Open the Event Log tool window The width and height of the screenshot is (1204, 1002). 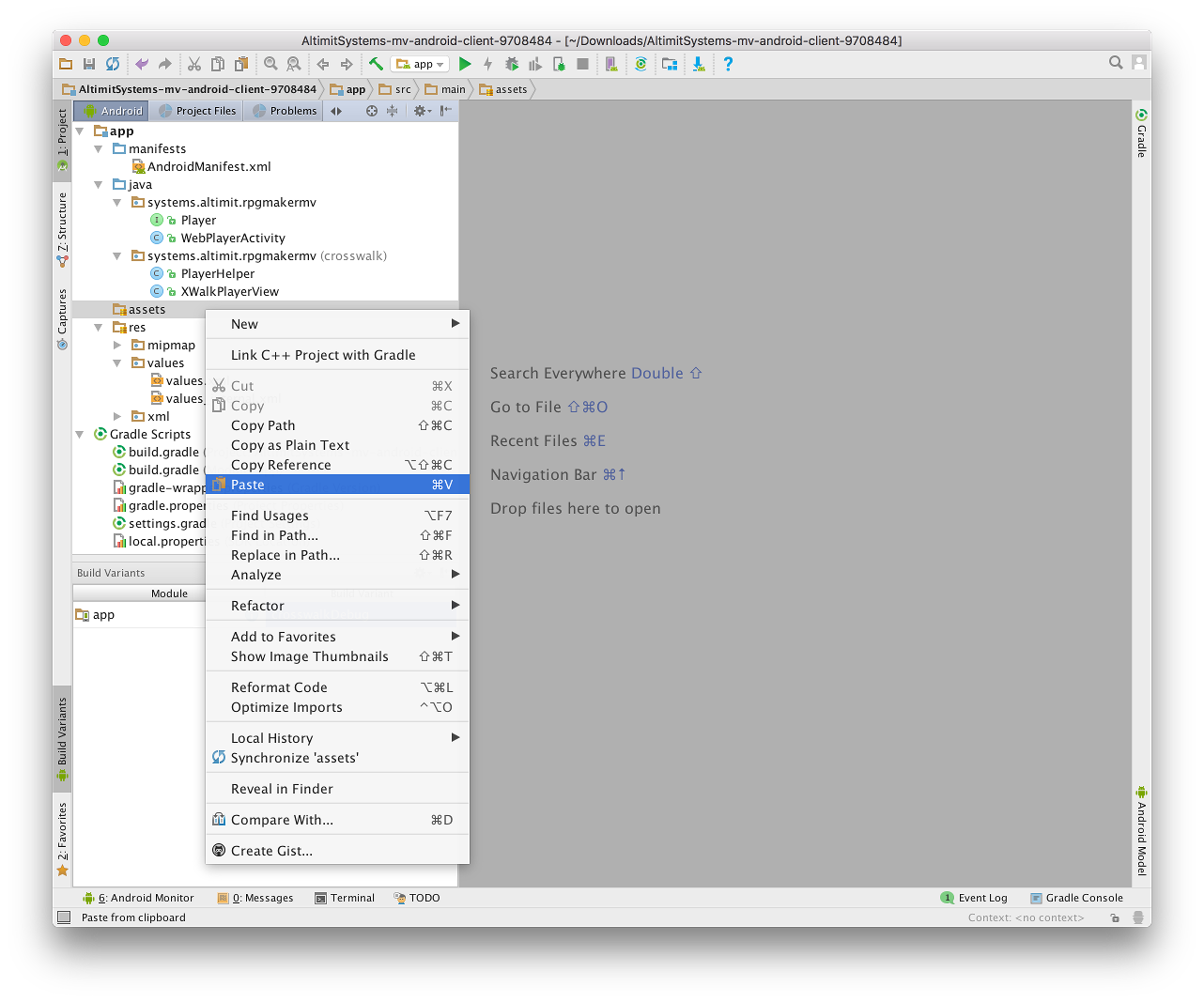coord(974,899)
